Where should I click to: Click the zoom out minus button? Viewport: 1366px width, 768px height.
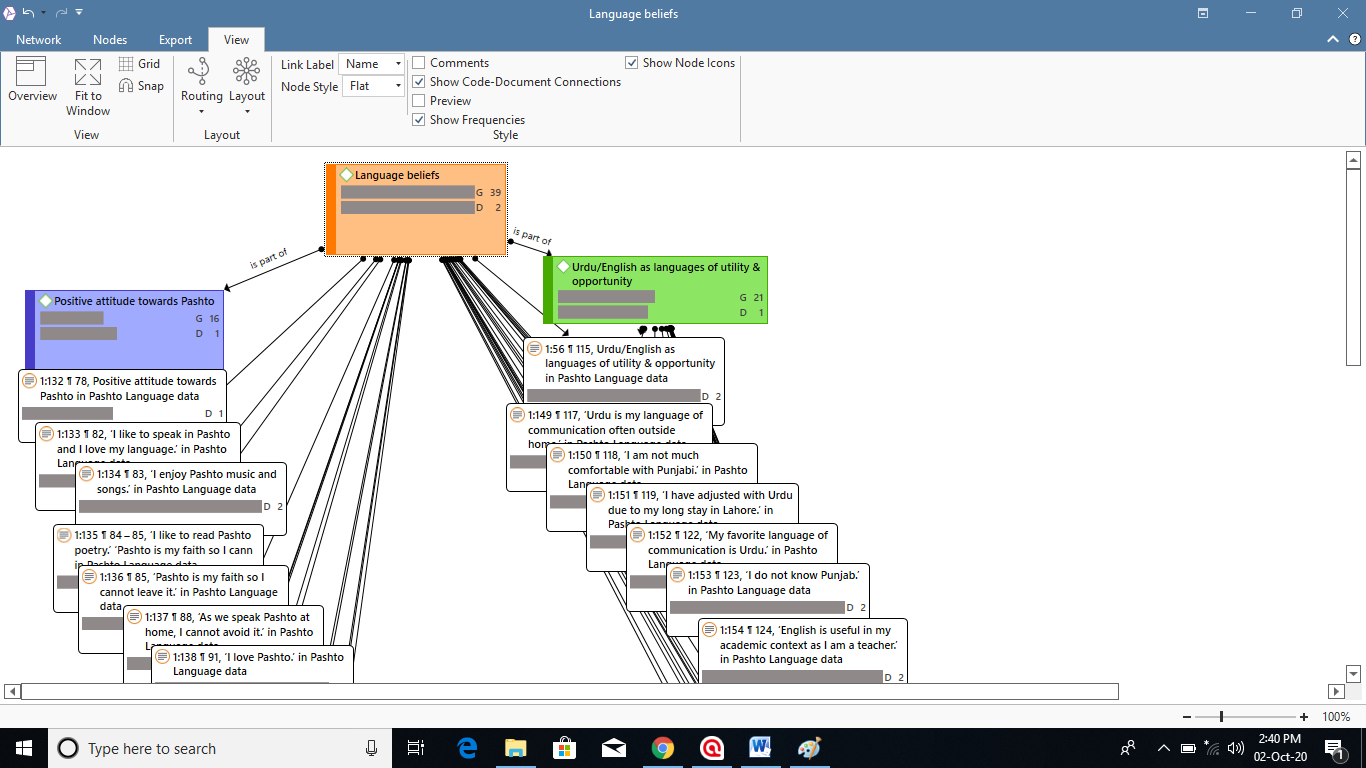click(1187, 717)
